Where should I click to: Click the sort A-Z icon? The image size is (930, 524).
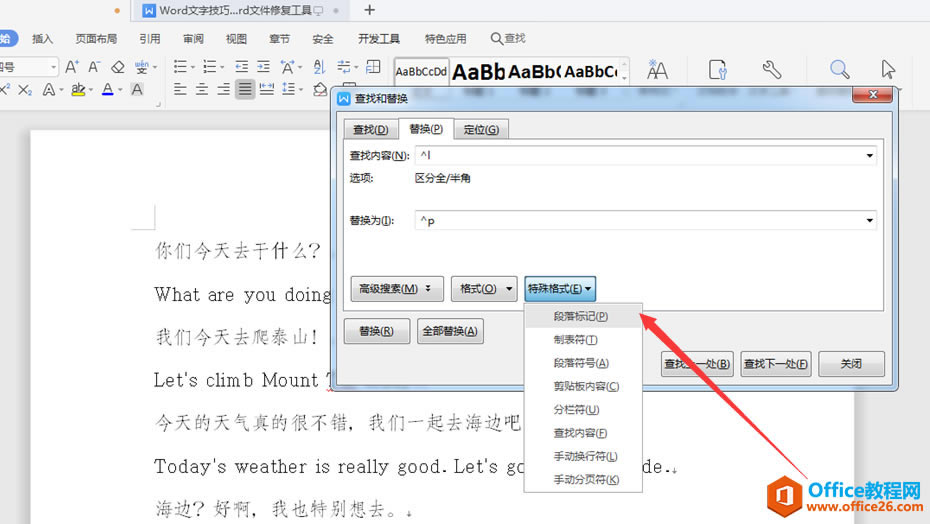[319, 66]
